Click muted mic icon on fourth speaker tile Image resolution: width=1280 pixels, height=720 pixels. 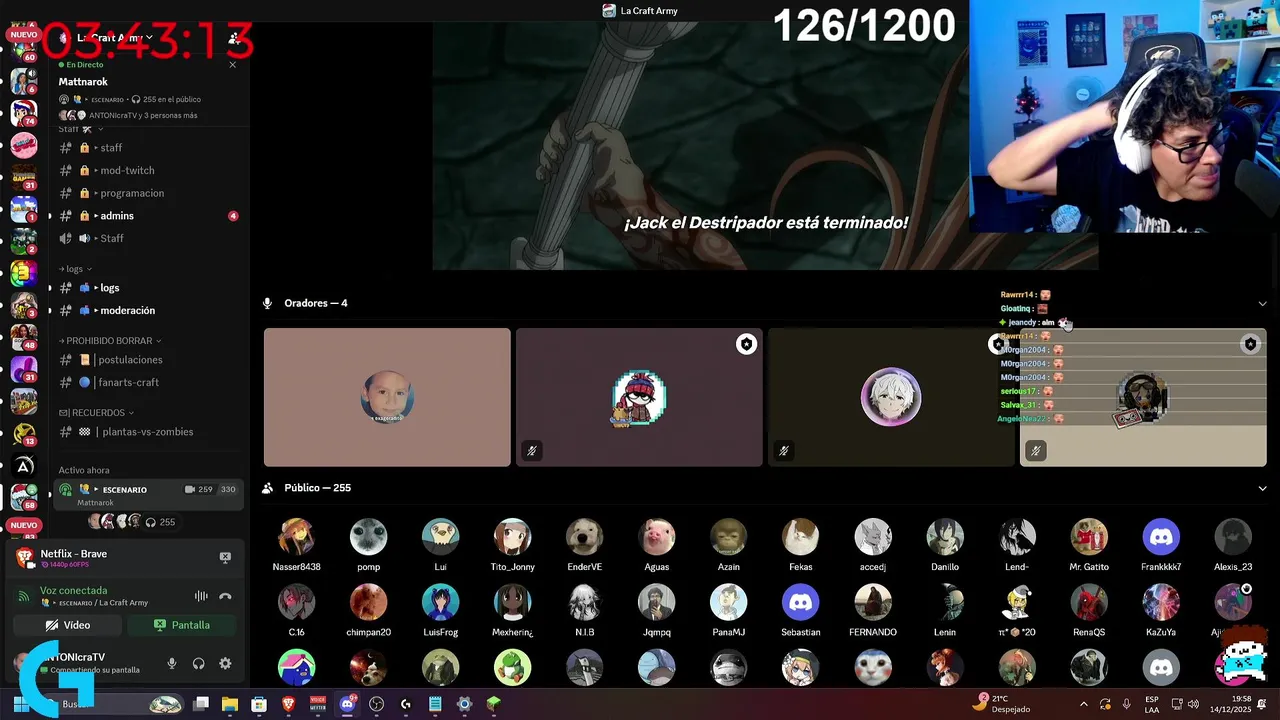click(1036, 451)
